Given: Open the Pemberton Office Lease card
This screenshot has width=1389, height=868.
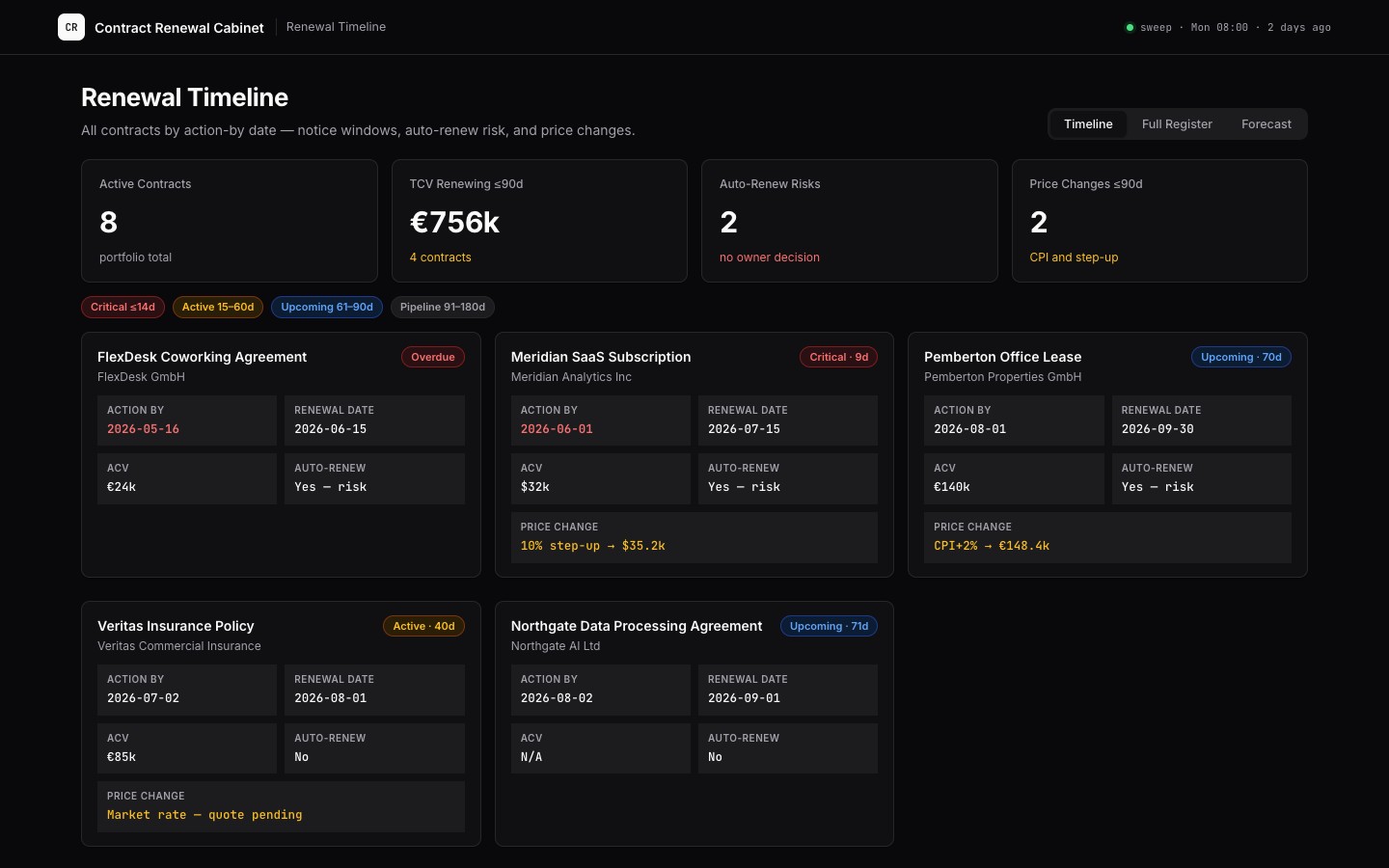Looking at the screenshot, I should coord(1107,455).
